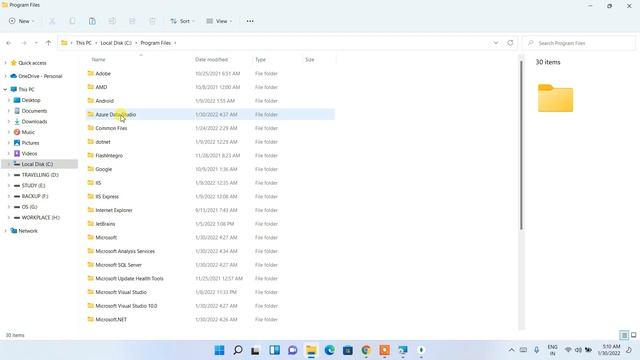640x360 pixels.
Task: Go back with the back arrow
Action: coord(9,43)
